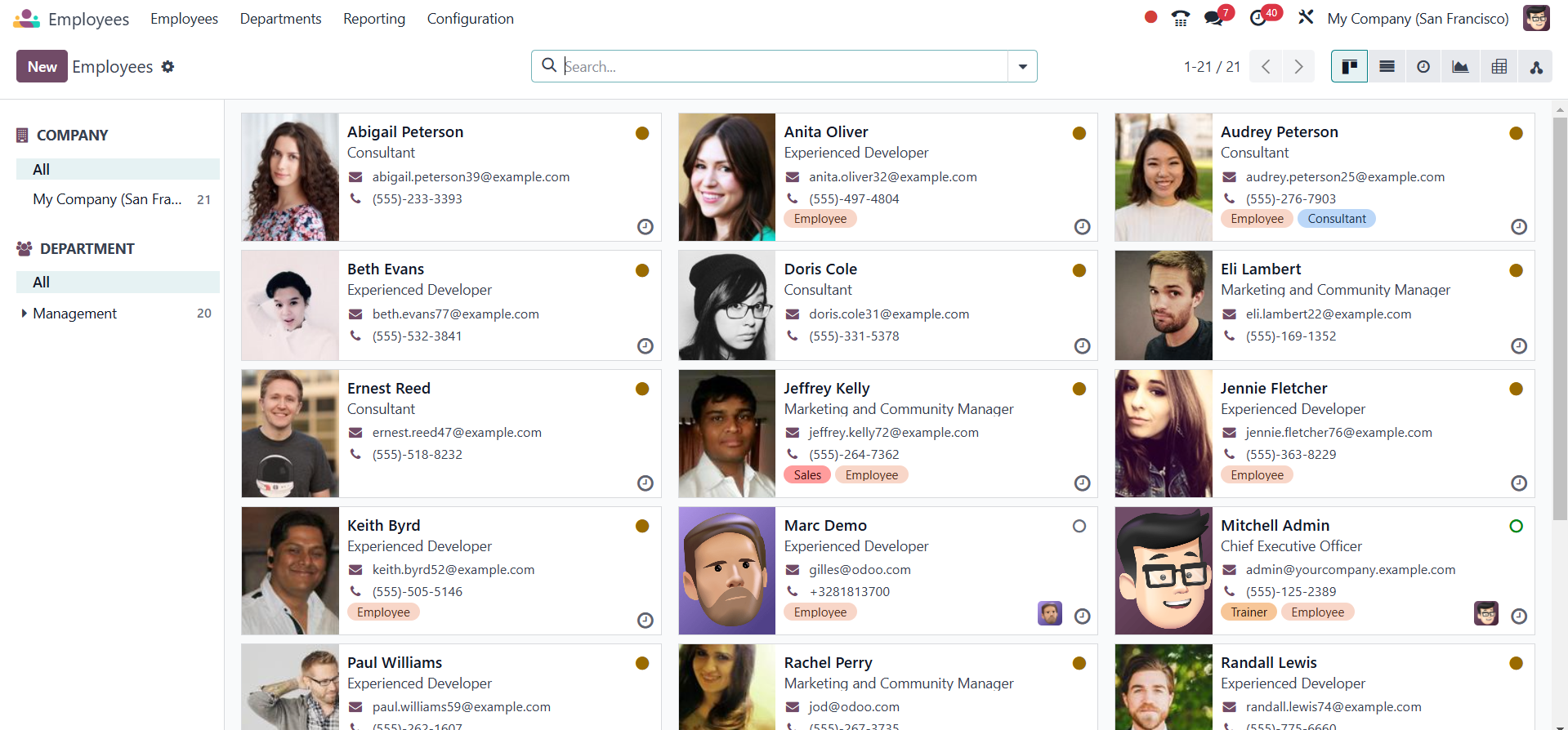Click email anita.oliver32@example.com

pos(892,176)
